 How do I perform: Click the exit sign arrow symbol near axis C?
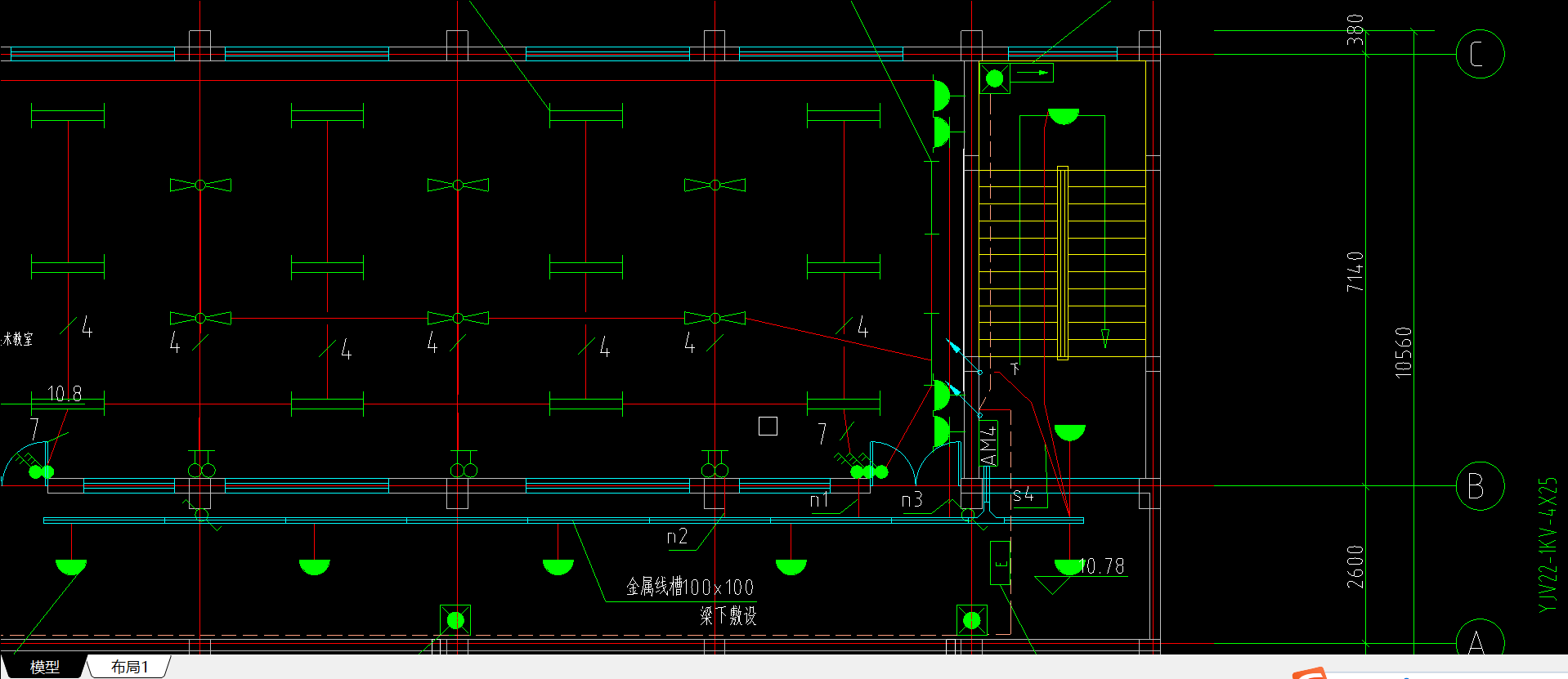coord(1033,73)
